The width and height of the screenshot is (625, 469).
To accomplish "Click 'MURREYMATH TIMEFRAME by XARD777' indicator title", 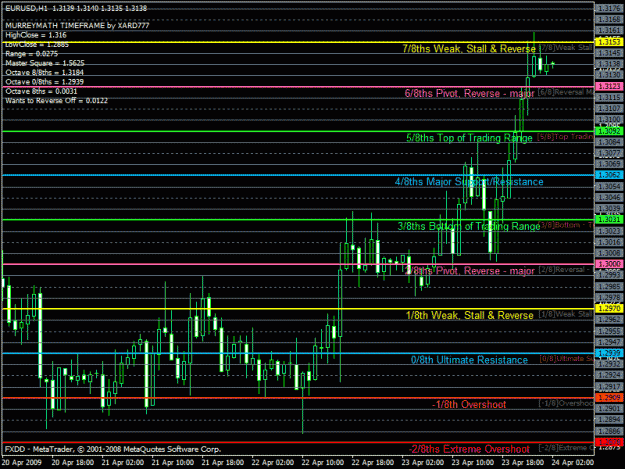I will [77, 26].
